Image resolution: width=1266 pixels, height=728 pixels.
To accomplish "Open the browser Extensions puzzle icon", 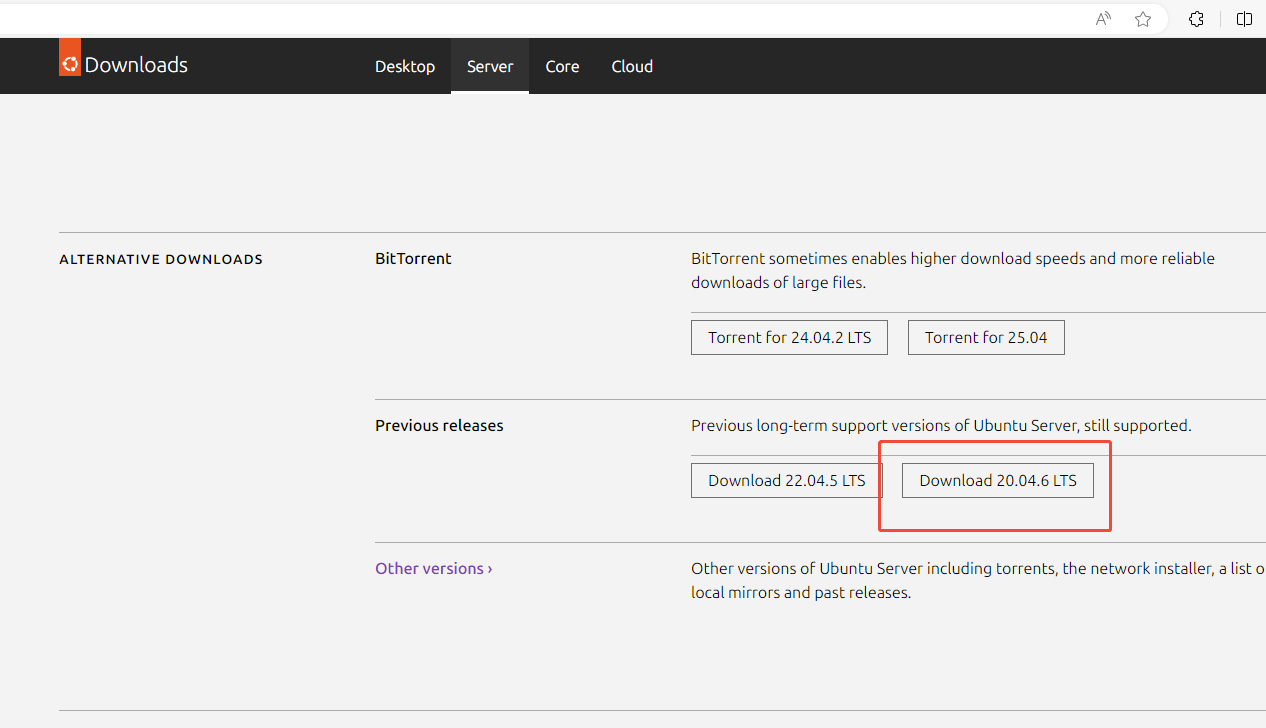I will 1196,19.
